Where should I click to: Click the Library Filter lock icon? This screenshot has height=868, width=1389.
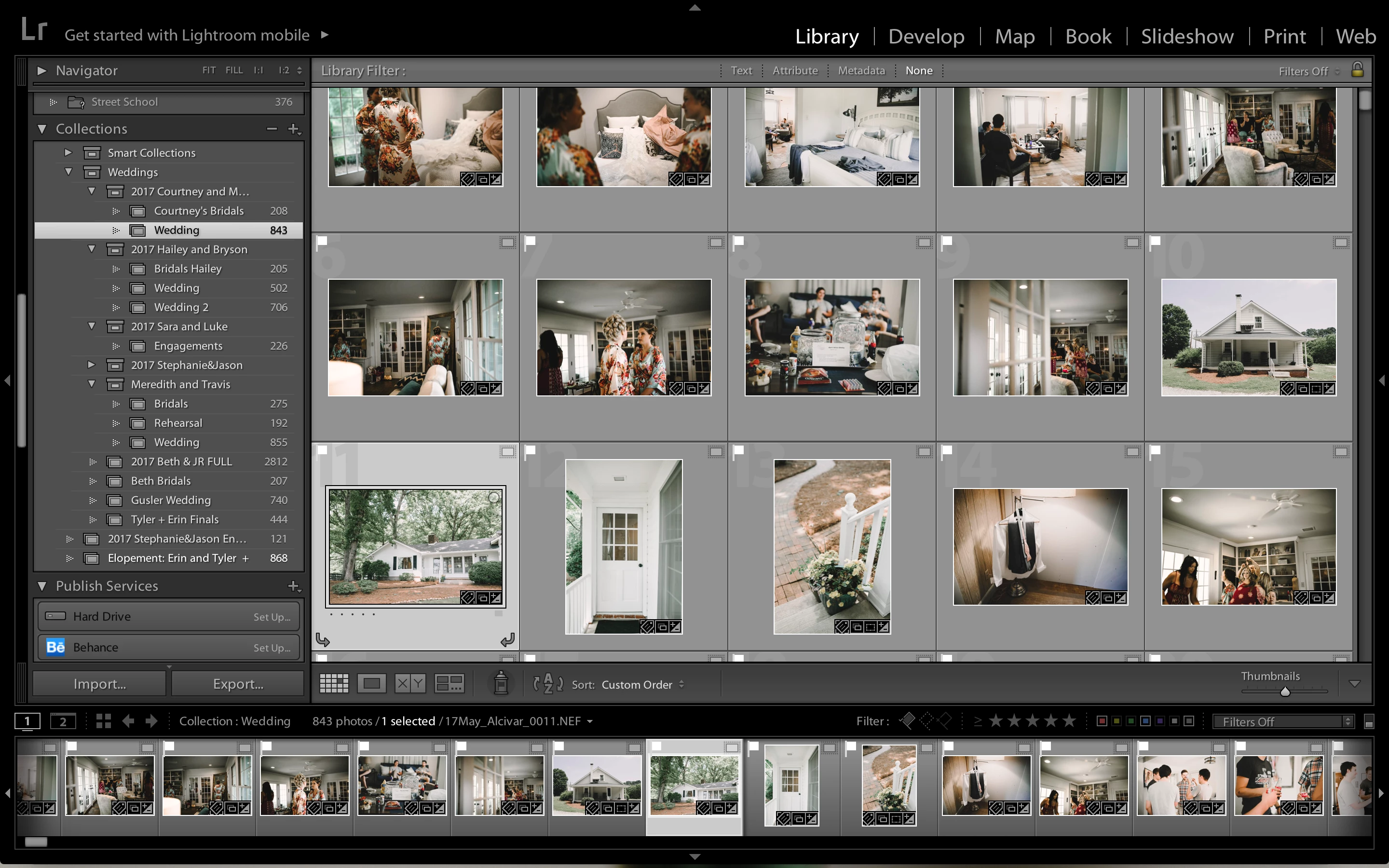pyautogui.click(x=1358, y=70)
